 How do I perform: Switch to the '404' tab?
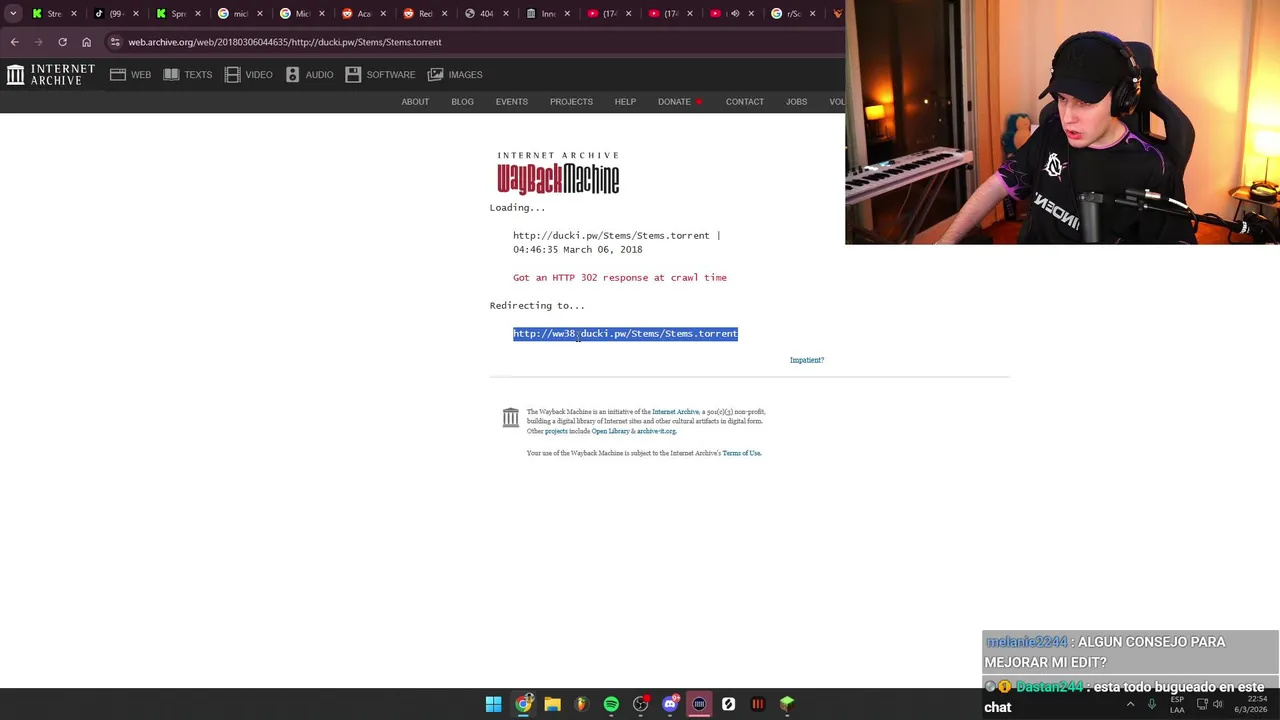tap(486, 14)
